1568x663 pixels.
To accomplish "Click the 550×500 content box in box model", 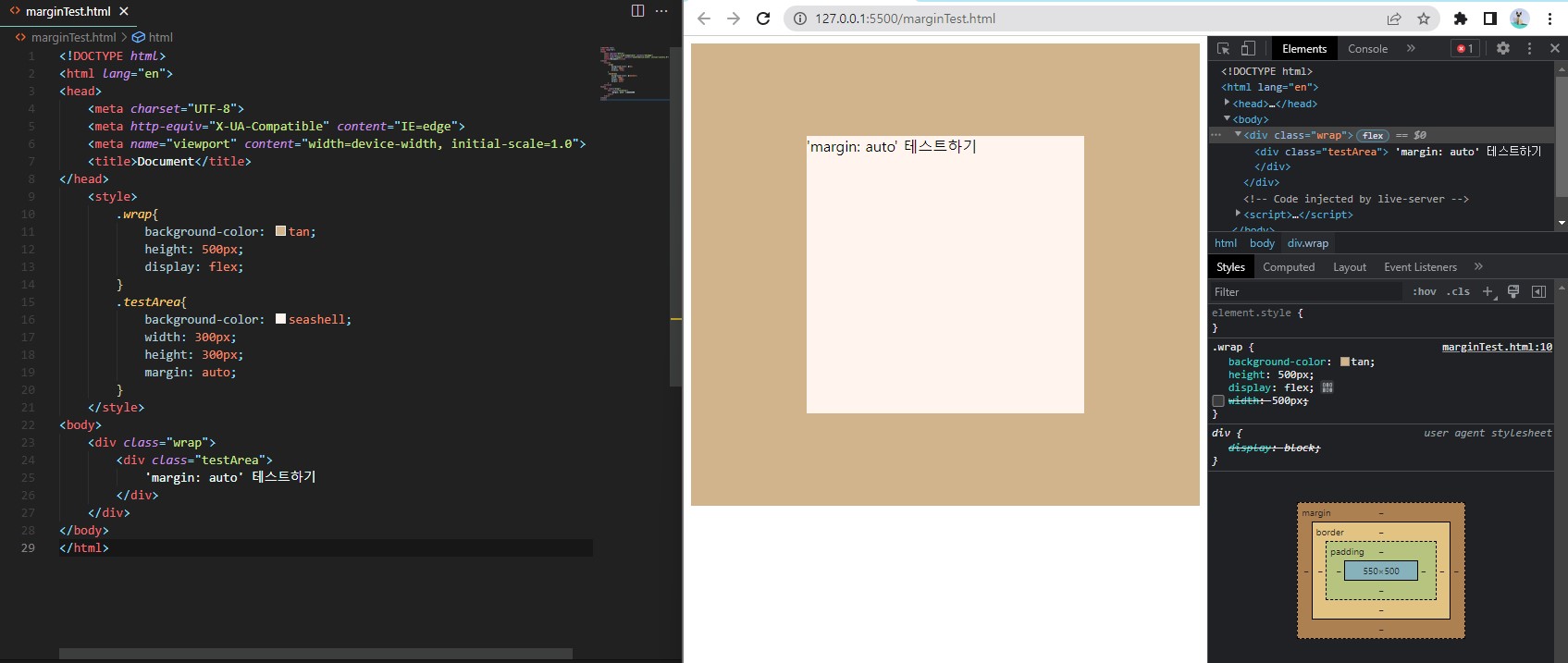I will [1381, 571].
